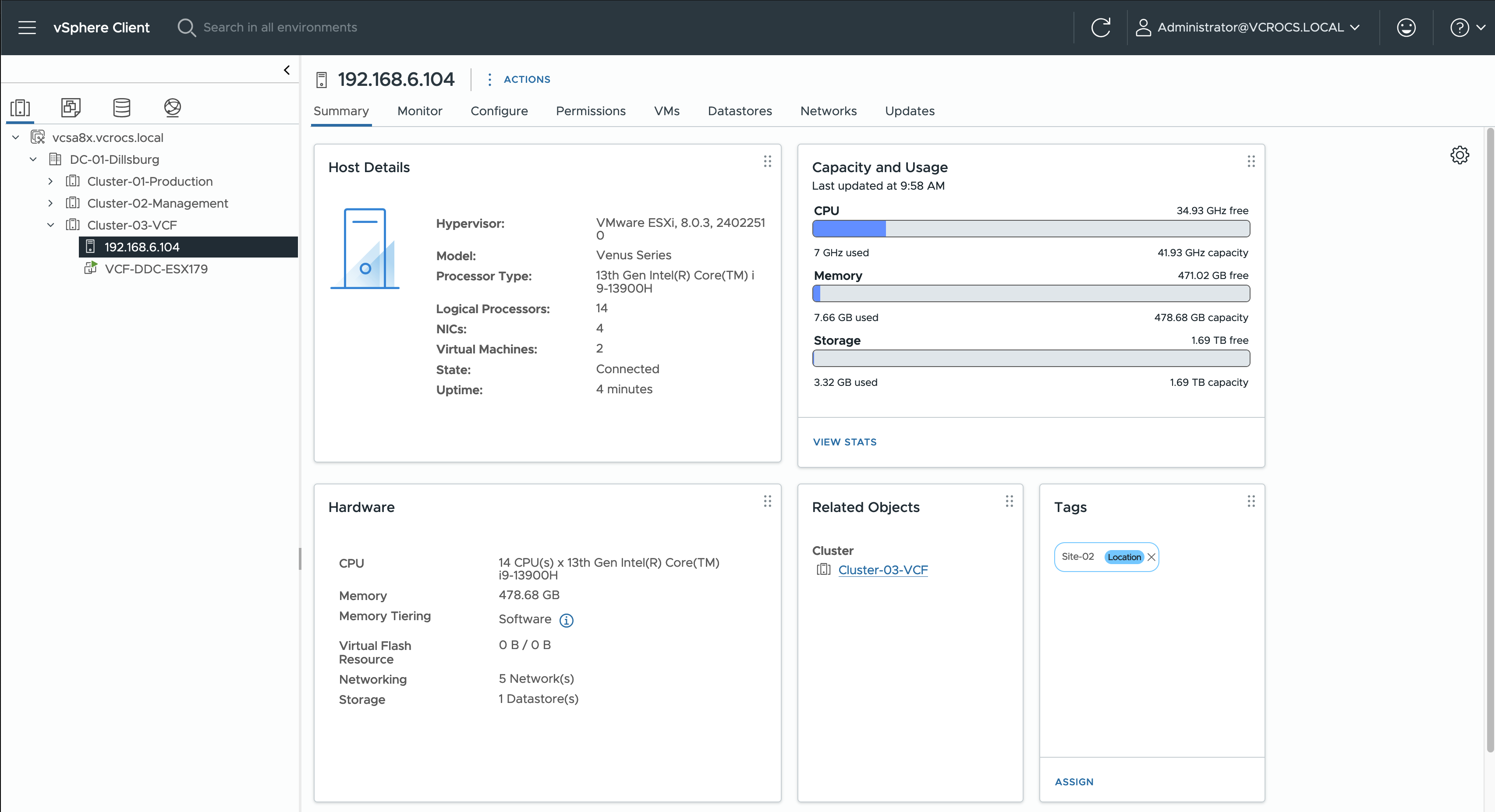1495x812 pixels.
Task: Open the Datastores tab
Action: [739, 111]
